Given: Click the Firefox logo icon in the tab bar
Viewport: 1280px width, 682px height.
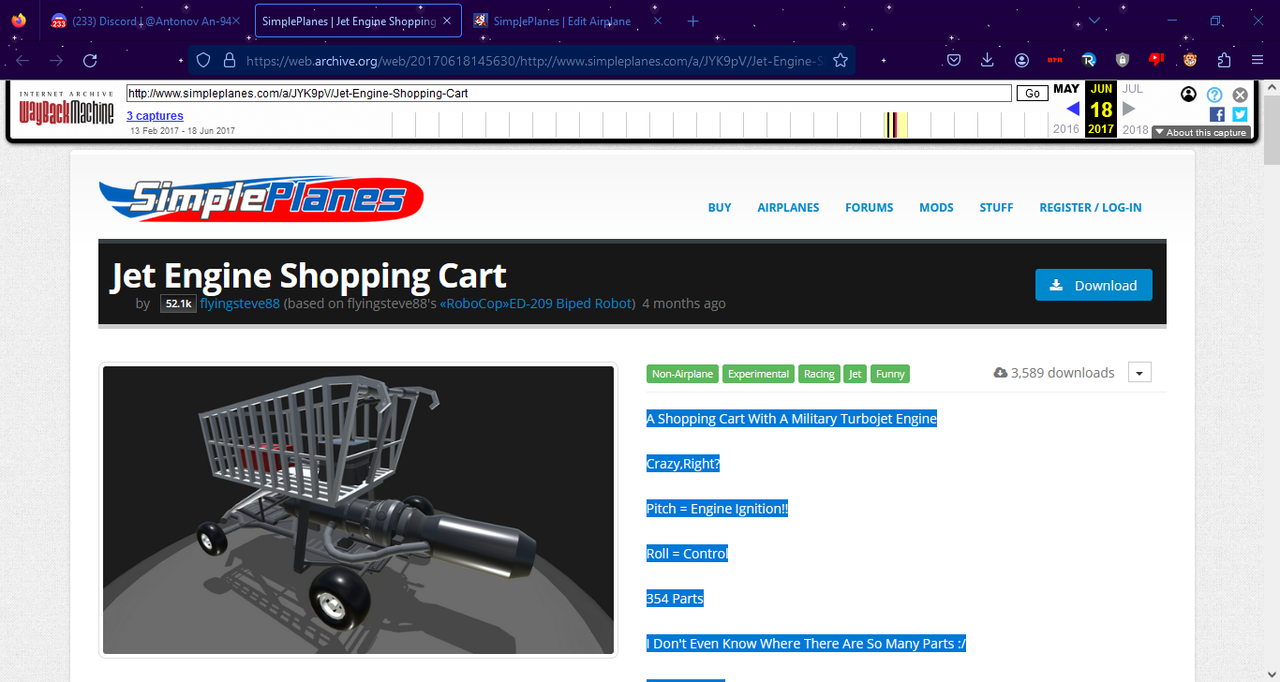Looking at the screenshot, I should 19,21.
